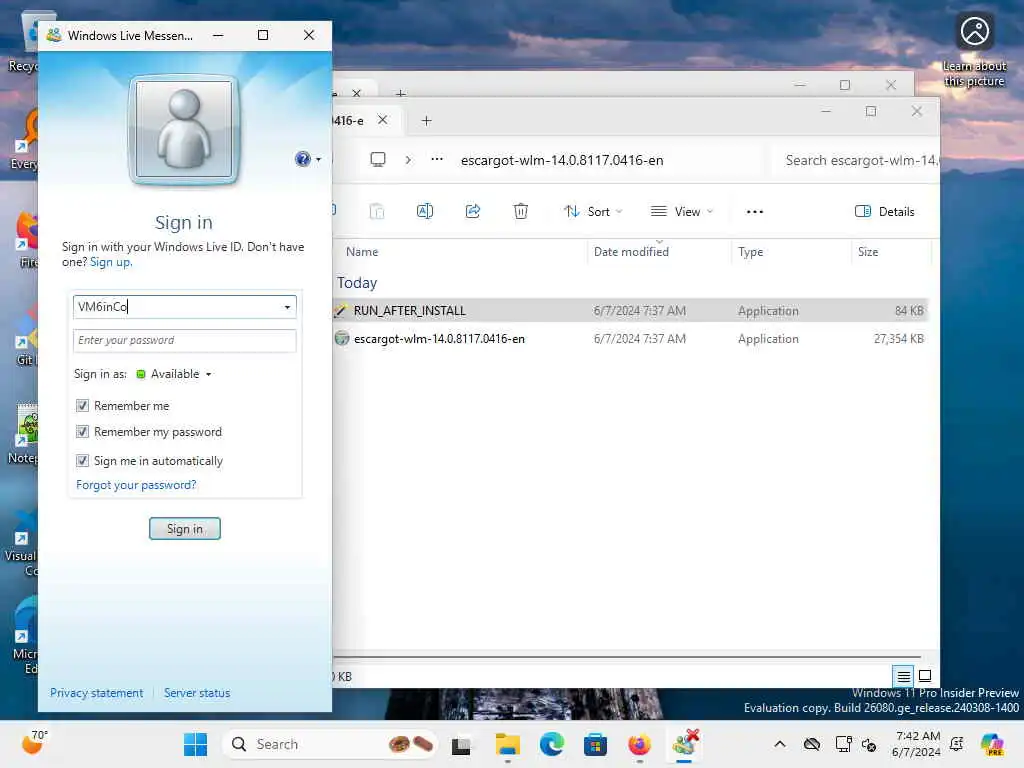Click the escargot-wlm-14.0.8117.0416-en path breadcrumb
Image resolution: width=1024 pixels, height=768 pixels.
point(562,160)
